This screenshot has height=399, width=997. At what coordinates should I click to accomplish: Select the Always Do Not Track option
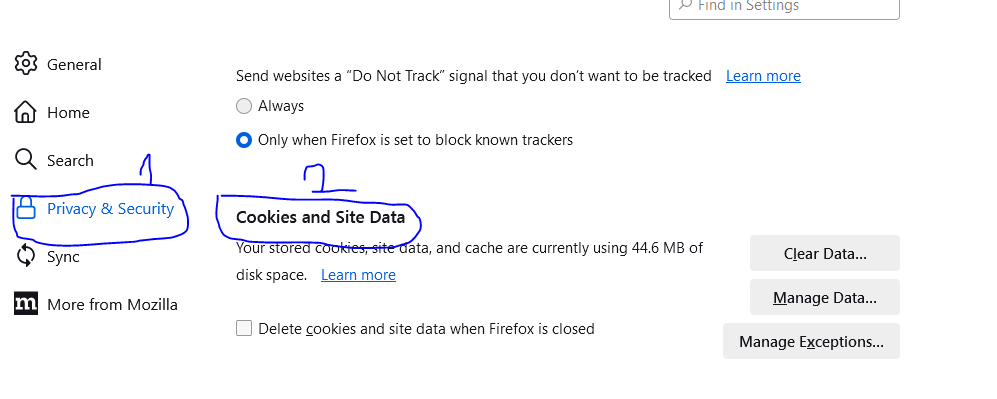(x=244, y=106)
